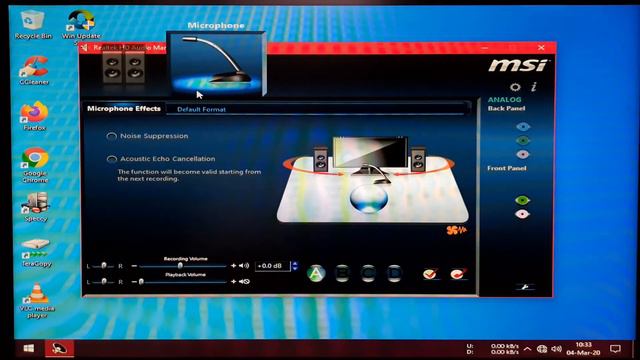Adjust playback L/R balance slider

pos(104,282)
